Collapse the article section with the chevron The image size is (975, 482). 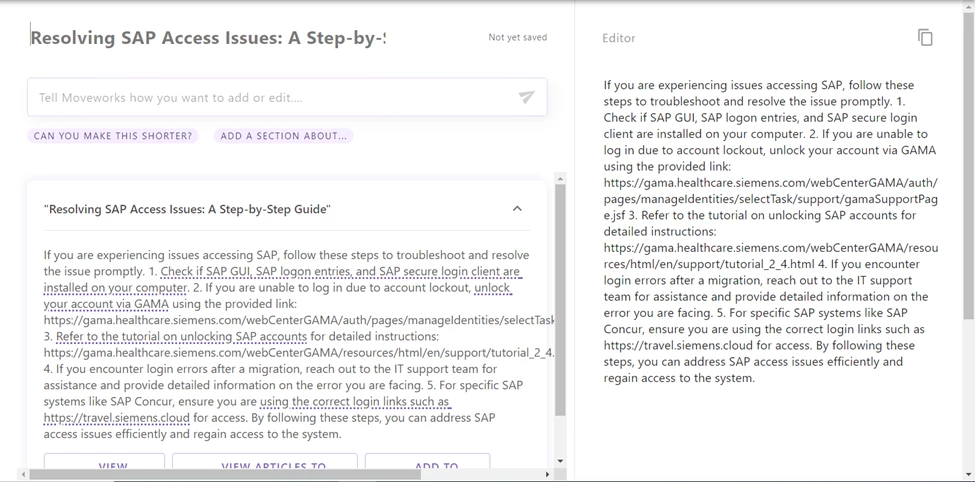tap(517, 209)
